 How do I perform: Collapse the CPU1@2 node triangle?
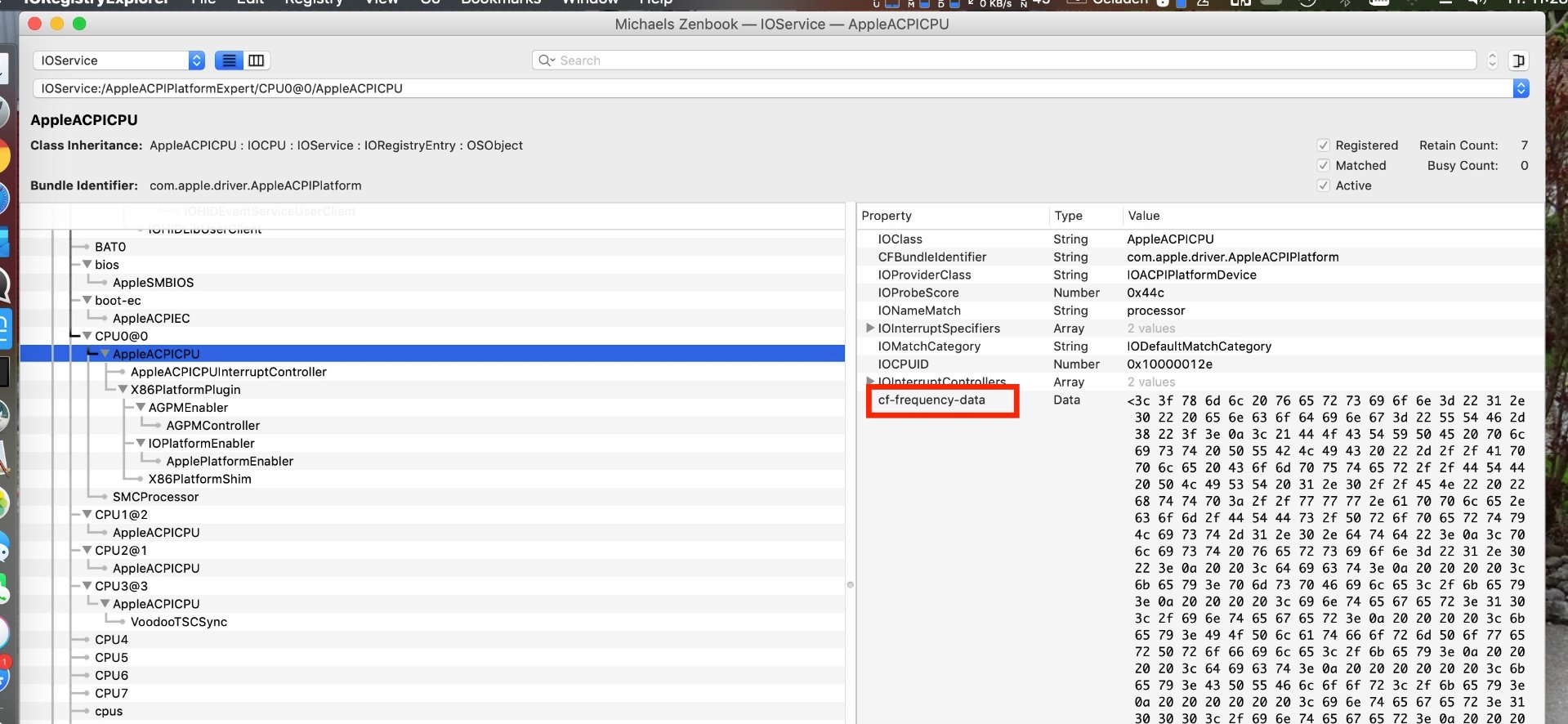click(87, 515)
